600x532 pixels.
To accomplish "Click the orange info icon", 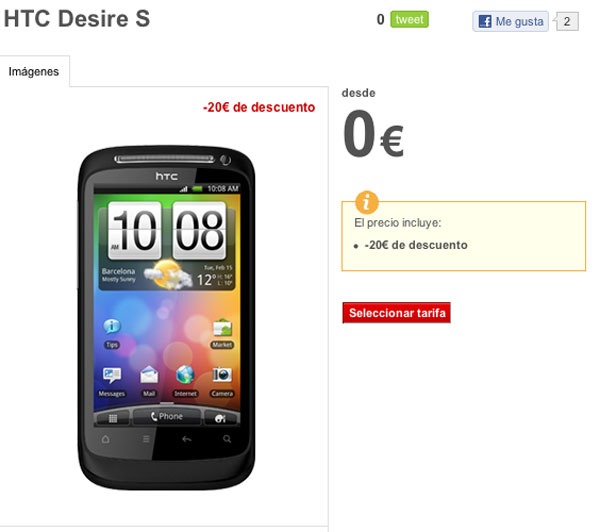I will [x=367, y=201].
